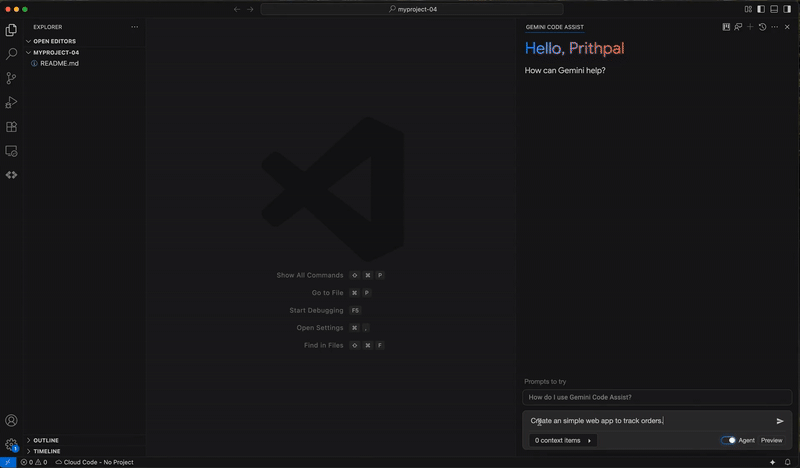The width and height of the screenshot is (800, 468).
Task: Close the Gemini Code Assist panel
Action: (787, 27)
